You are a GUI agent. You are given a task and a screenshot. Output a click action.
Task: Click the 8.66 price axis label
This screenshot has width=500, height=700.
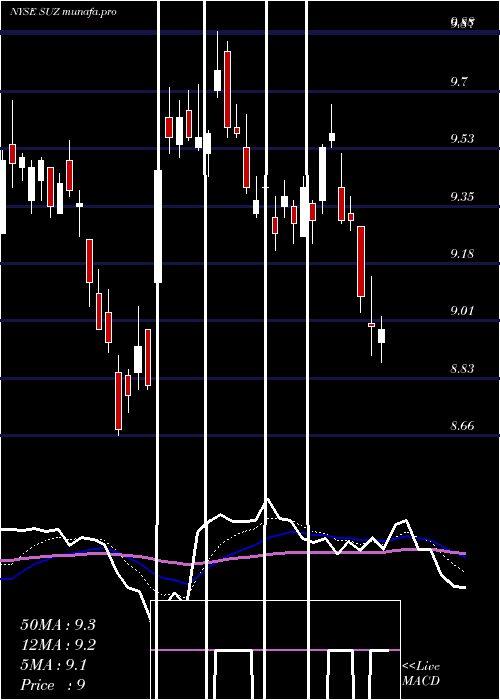tap(462, 425)
